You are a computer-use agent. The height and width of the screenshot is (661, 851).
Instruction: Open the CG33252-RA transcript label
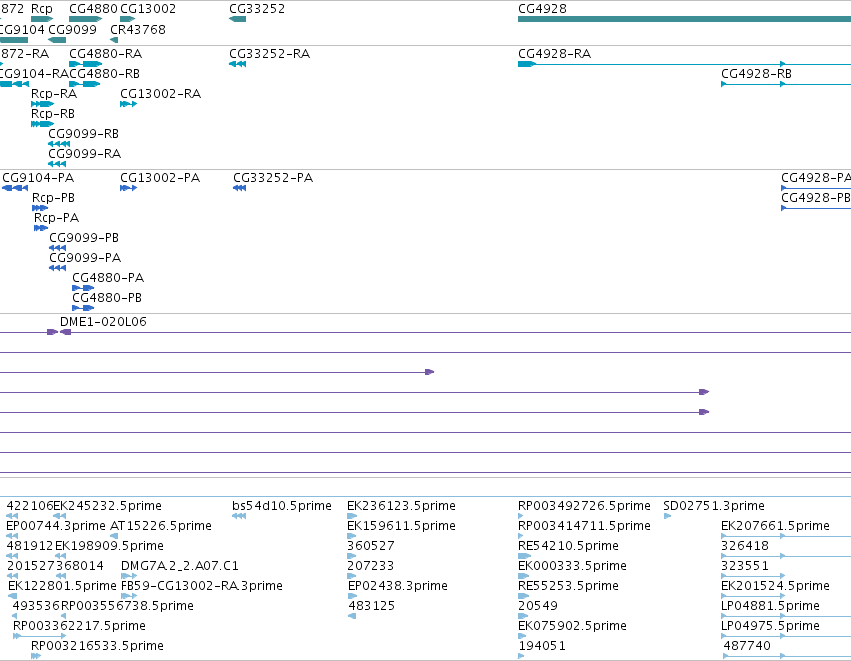point(269,54)
